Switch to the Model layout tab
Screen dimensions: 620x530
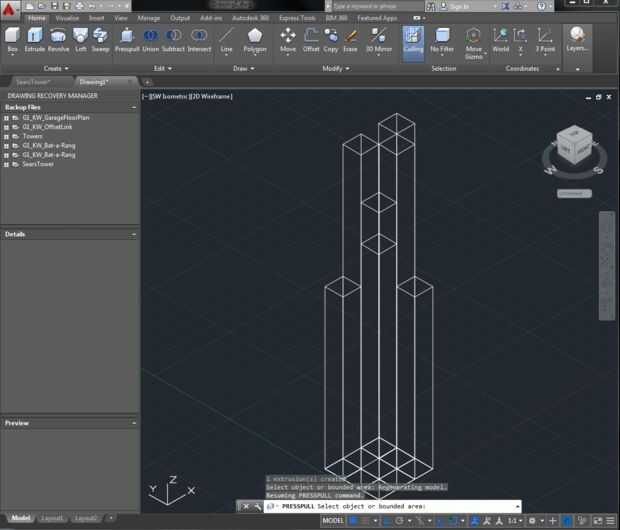(21, 518)
